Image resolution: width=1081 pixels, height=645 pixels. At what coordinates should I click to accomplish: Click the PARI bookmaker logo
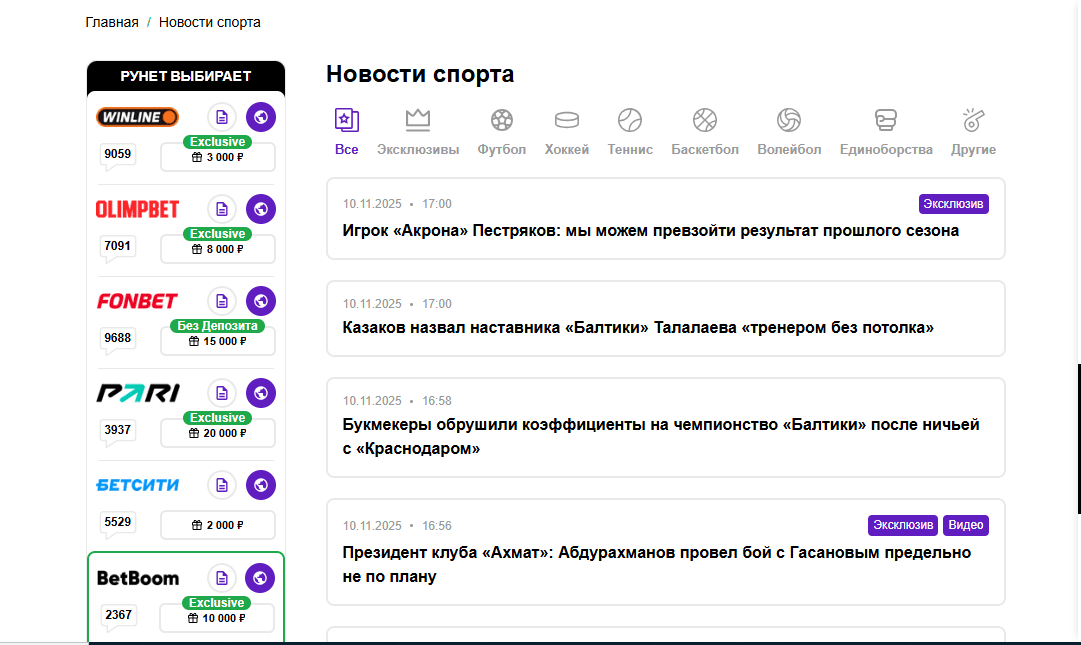click(x=138, y=393)
